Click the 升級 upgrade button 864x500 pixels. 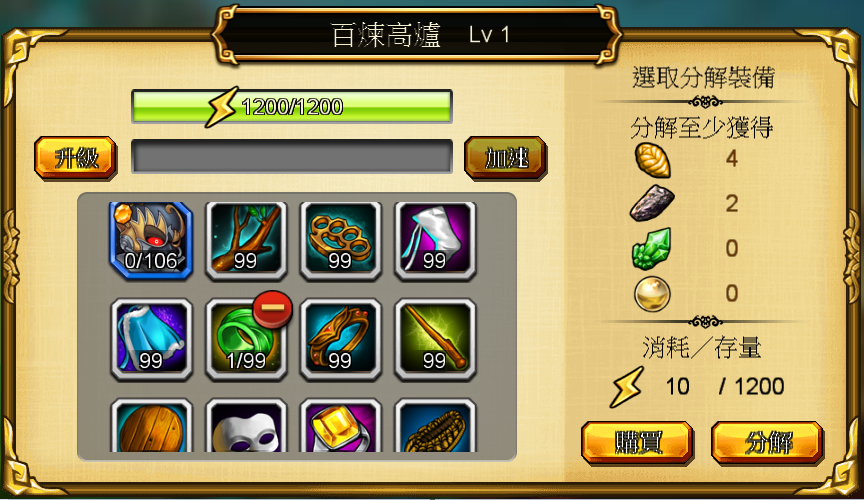coord(75,158)
